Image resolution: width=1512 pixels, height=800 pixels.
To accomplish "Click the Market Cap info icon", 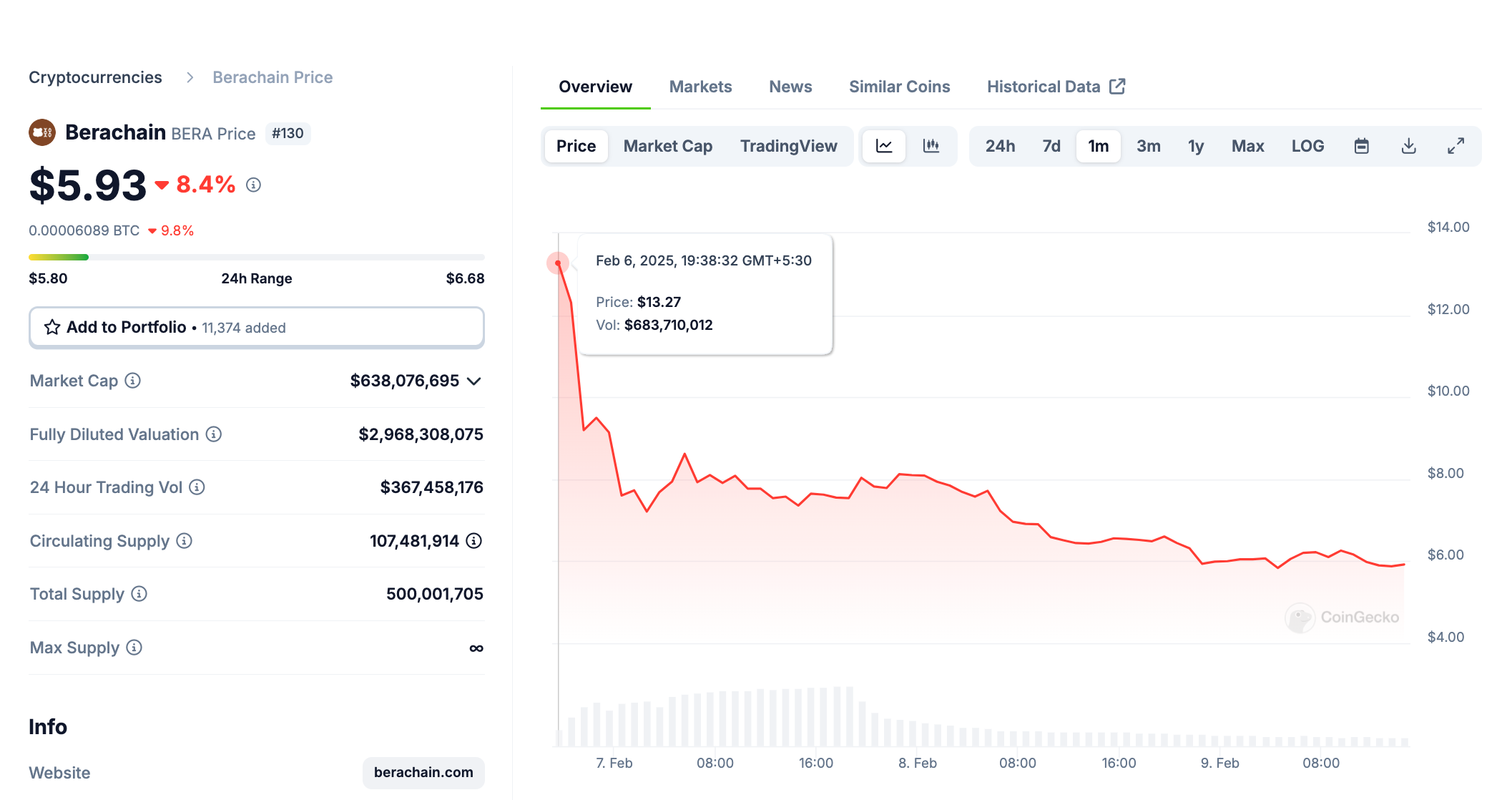I will 133,381.
